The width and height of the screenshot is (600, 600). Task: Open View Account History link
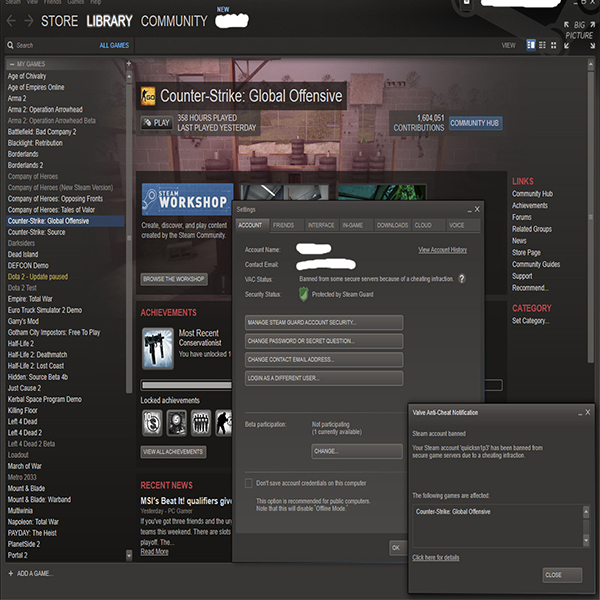click(x=443, y=250)
